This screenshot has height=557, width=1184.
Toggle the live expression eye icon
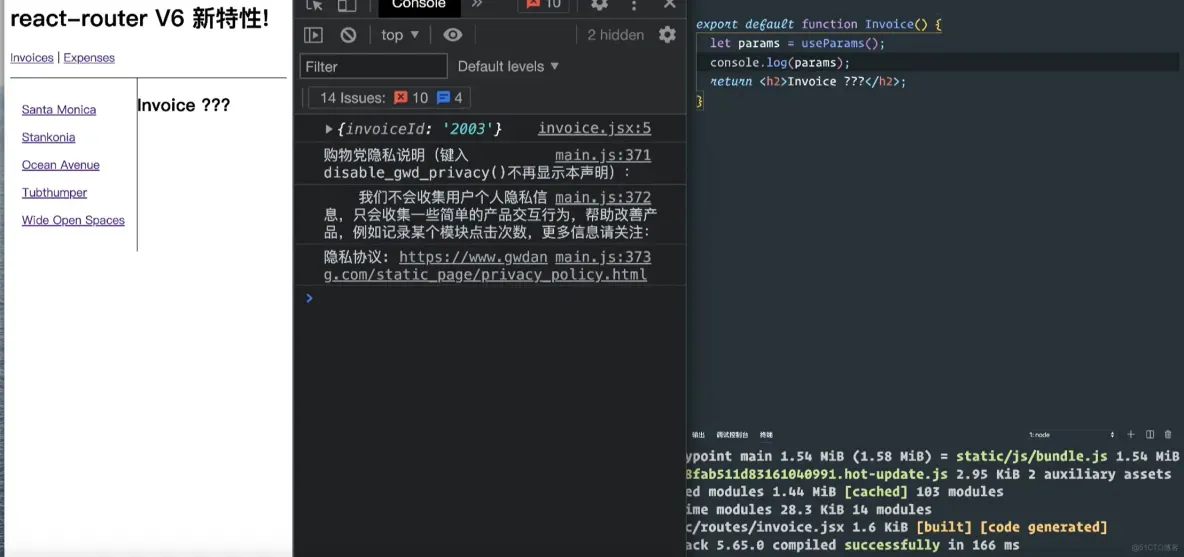[452, 35]
